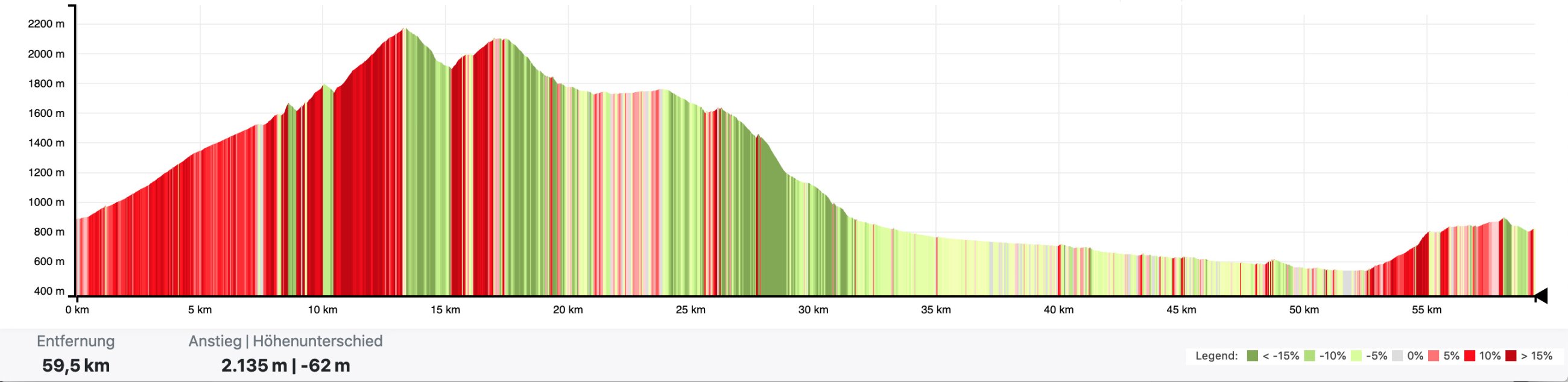The width and height of the screenshot is (1568, 382).
Task: Click the highest peak of the elevation profile
Action: tap(404, 30)
